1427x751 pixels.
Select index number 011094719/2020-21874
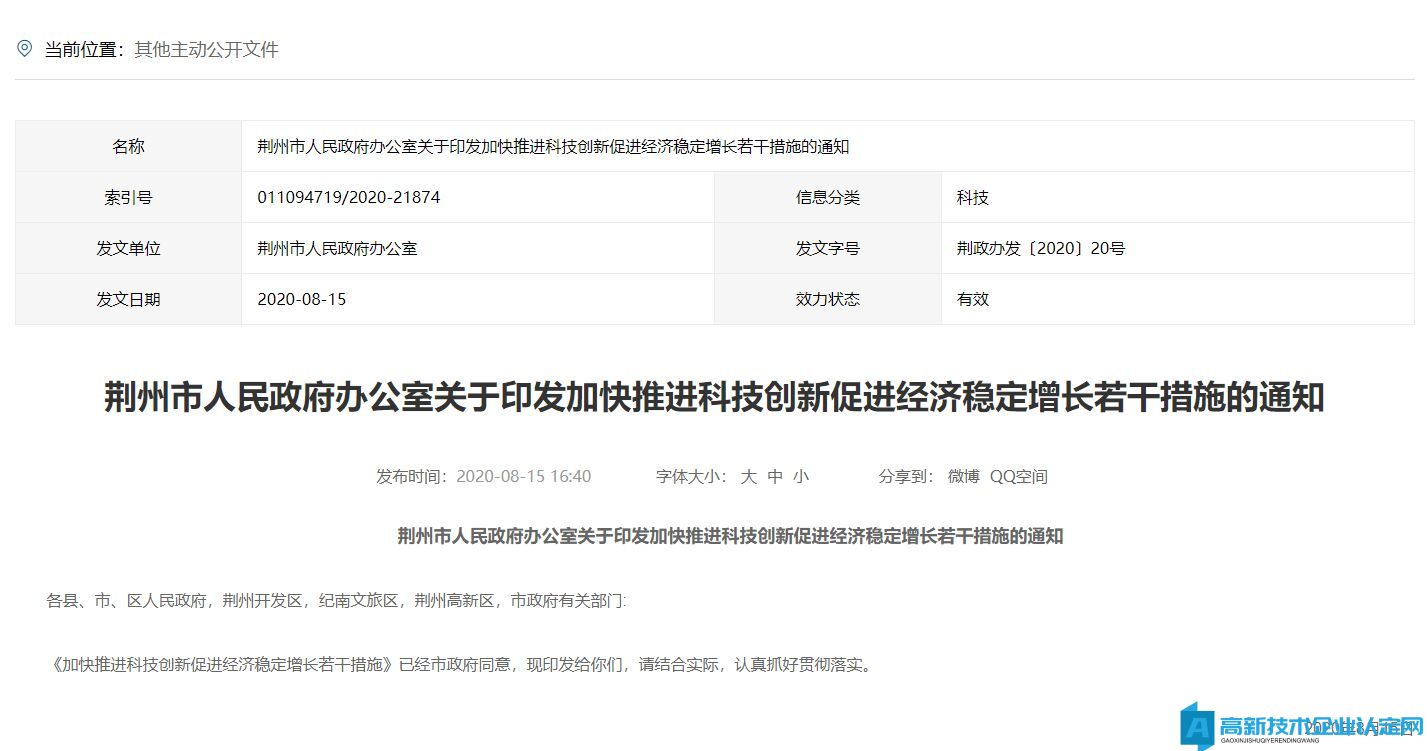pos(349,197)
